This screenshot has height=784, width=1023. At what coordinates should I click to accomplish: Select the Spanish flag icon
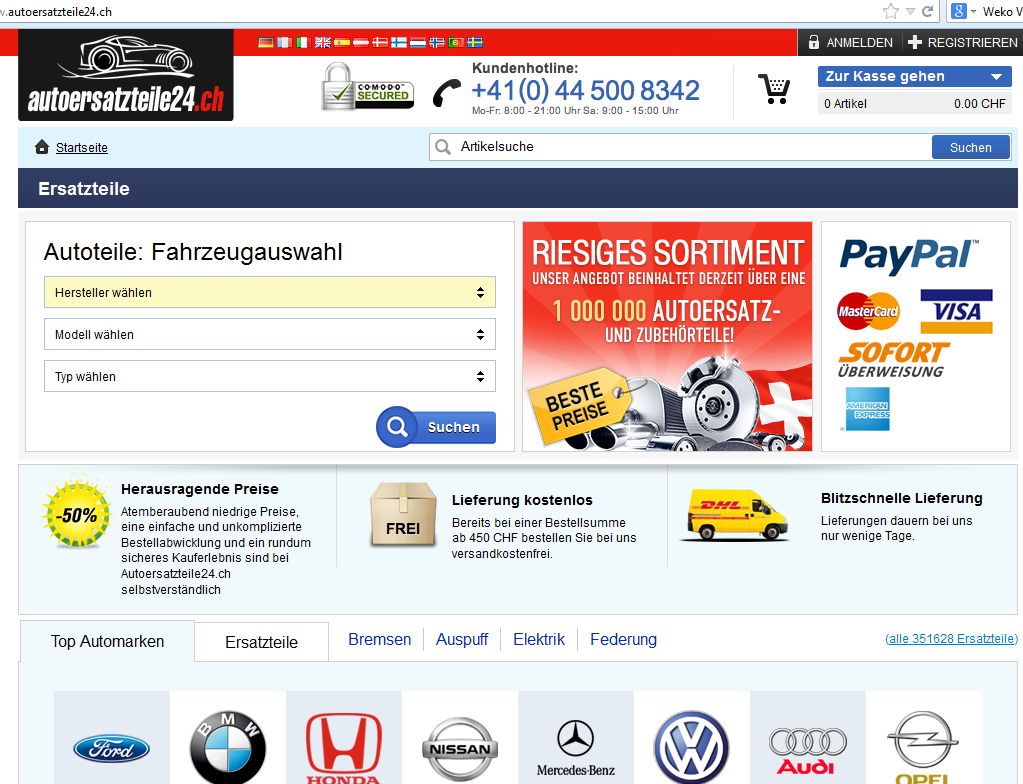point(342,42)
